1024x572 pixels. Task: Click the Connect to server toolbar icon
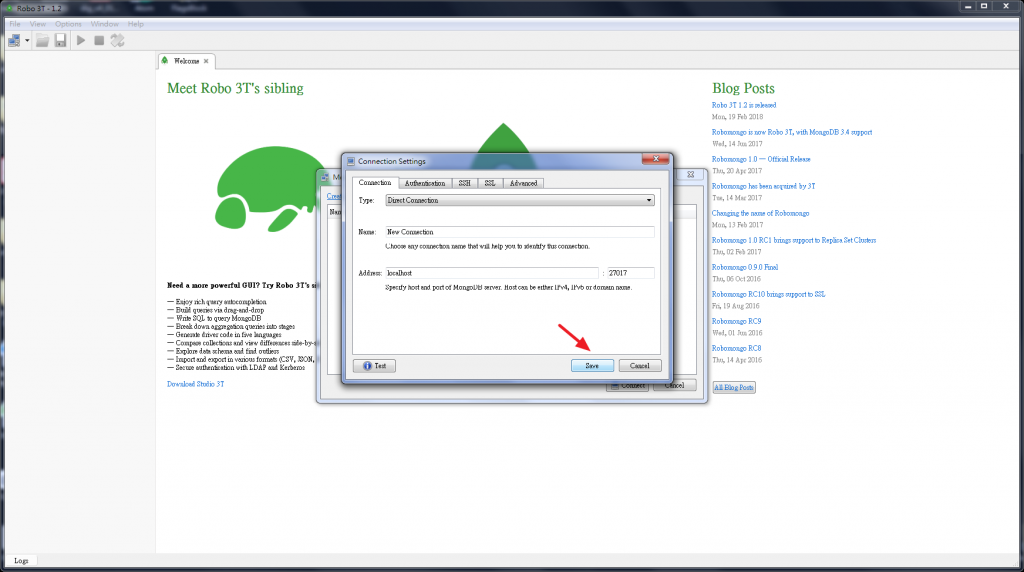click(x=14, y=40)
